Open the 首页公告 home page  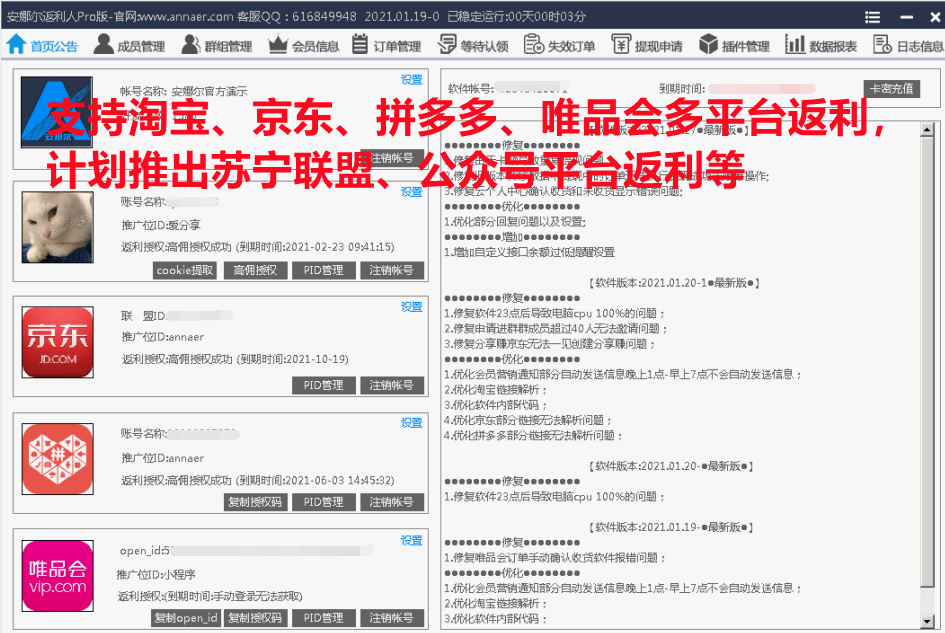[x=42, y=45]
